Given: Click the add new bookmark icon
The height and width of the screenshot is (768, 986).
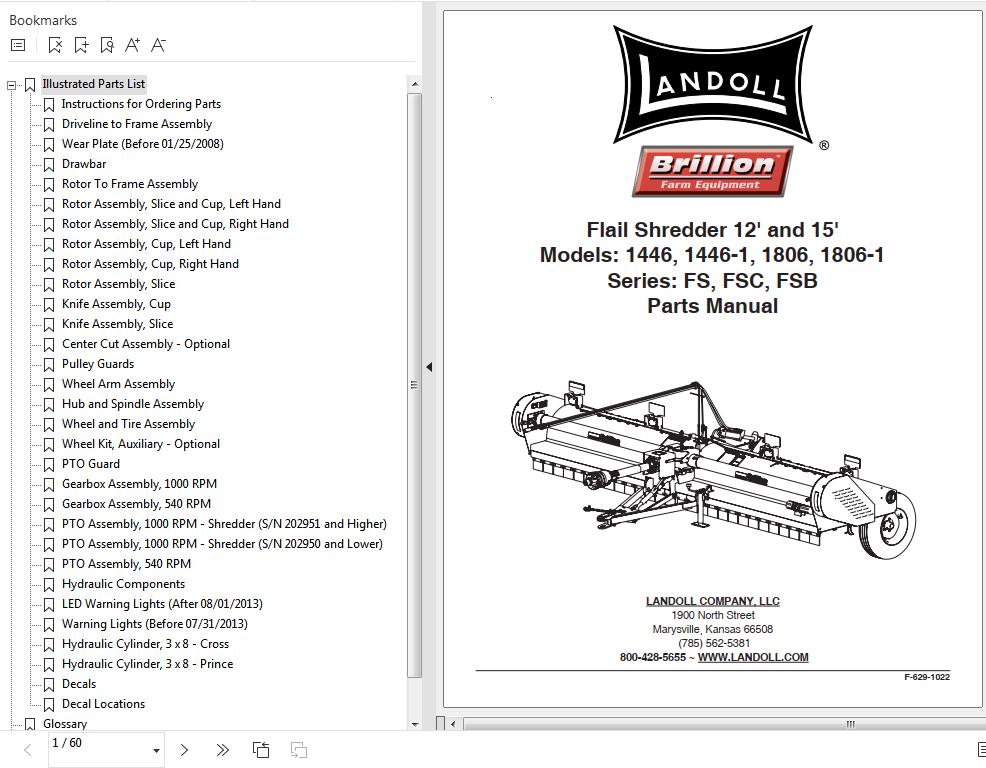Looking at the screenshot, I should pos(81,45).
